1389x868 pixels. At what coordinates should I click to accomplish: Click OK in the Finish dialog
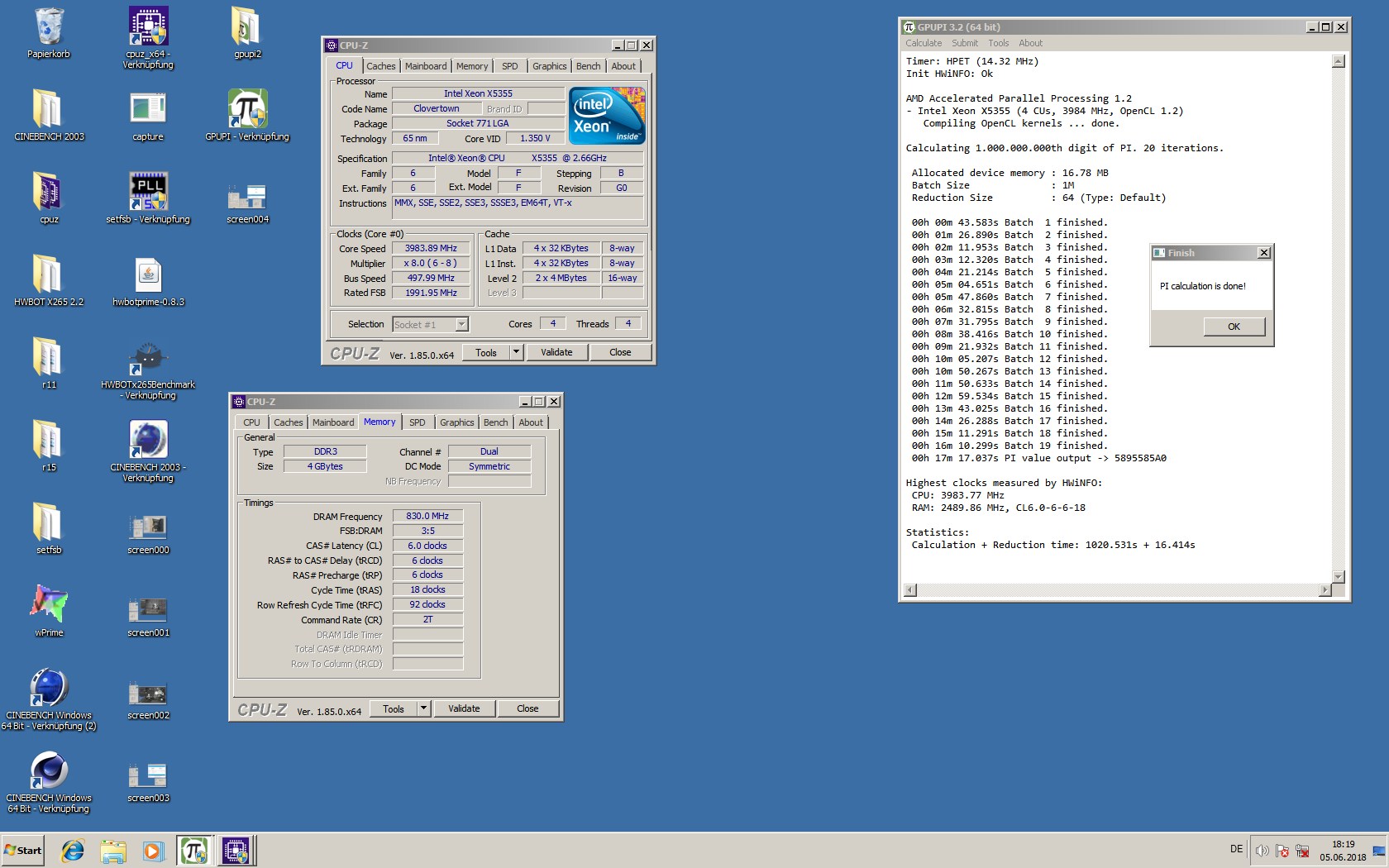(1234, 327)
